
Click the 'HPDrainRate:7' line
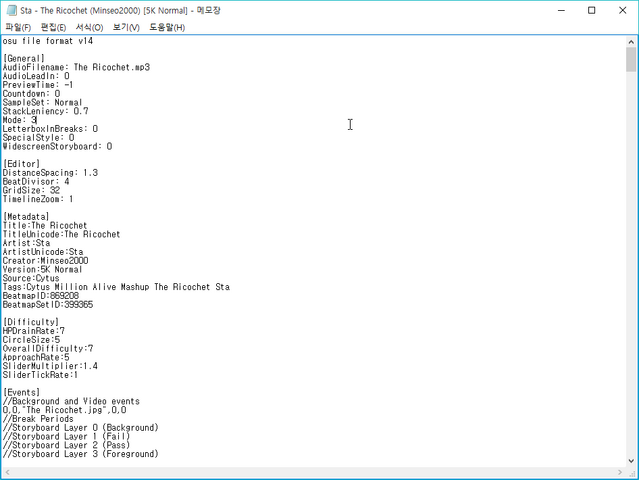(x=33, y=331)
